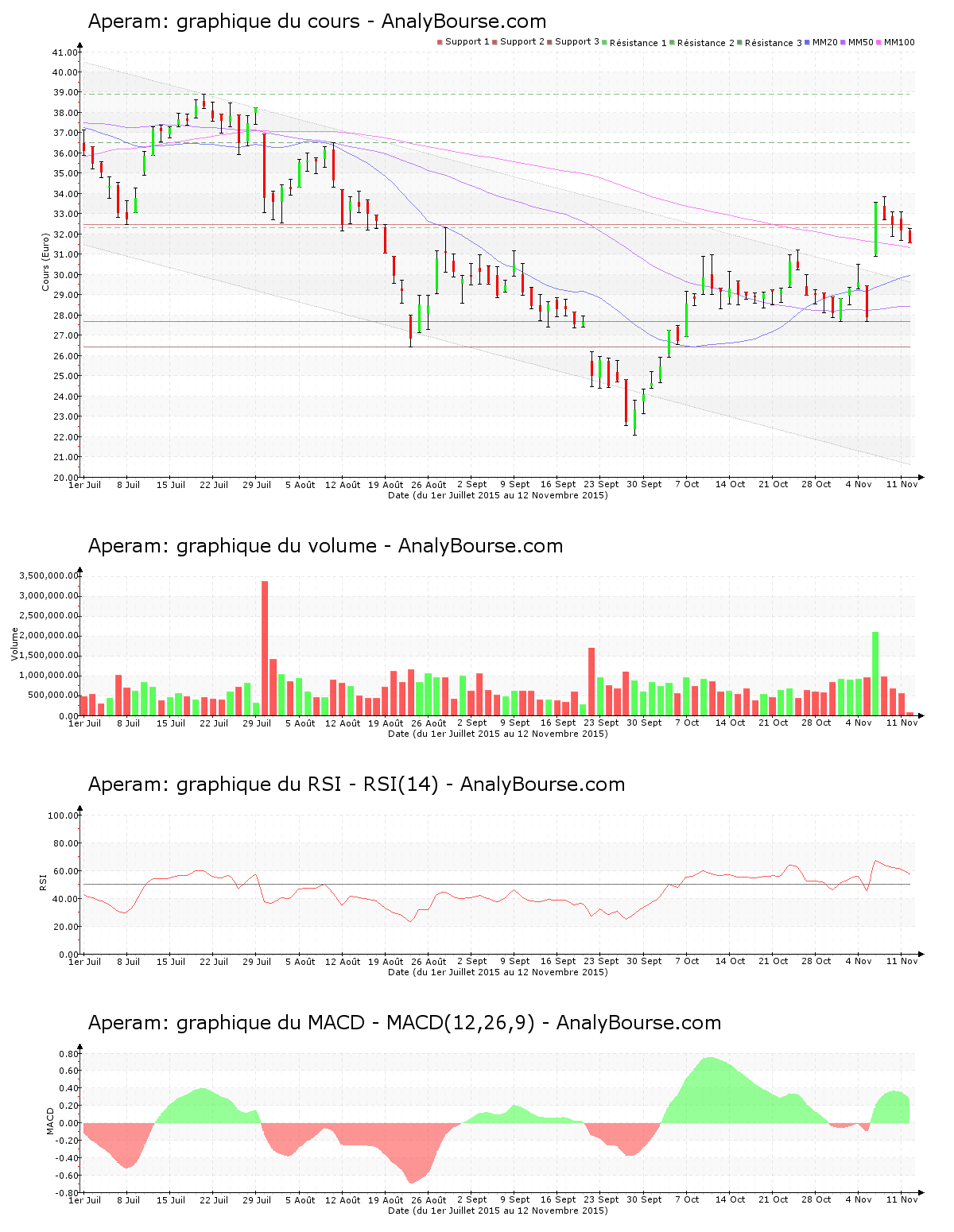This screenshot has height=1232, width=954.
Task: Click '12 Août' on the price chart axis
Action: tap(343, 485)
